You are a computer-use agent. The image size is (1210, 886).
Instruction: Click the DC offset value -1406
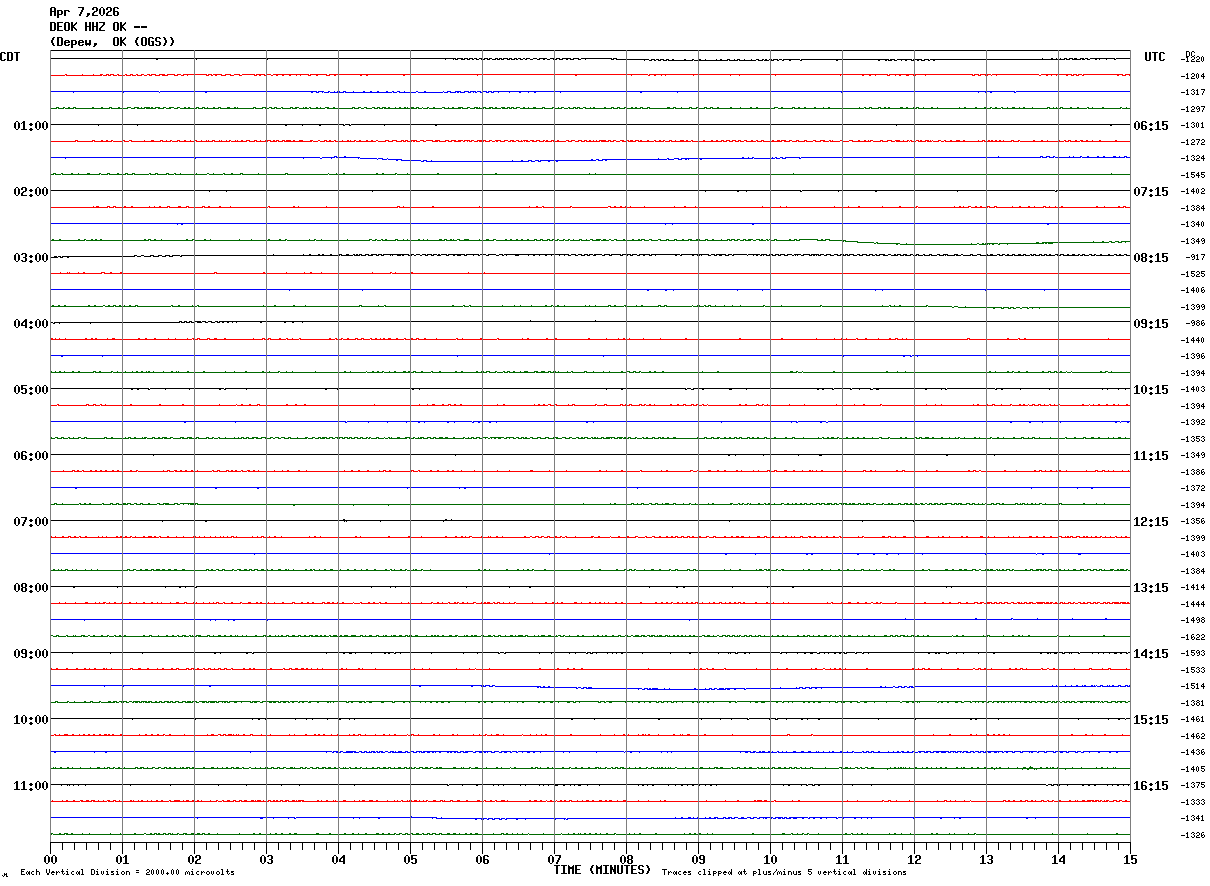coord(1193,290)
